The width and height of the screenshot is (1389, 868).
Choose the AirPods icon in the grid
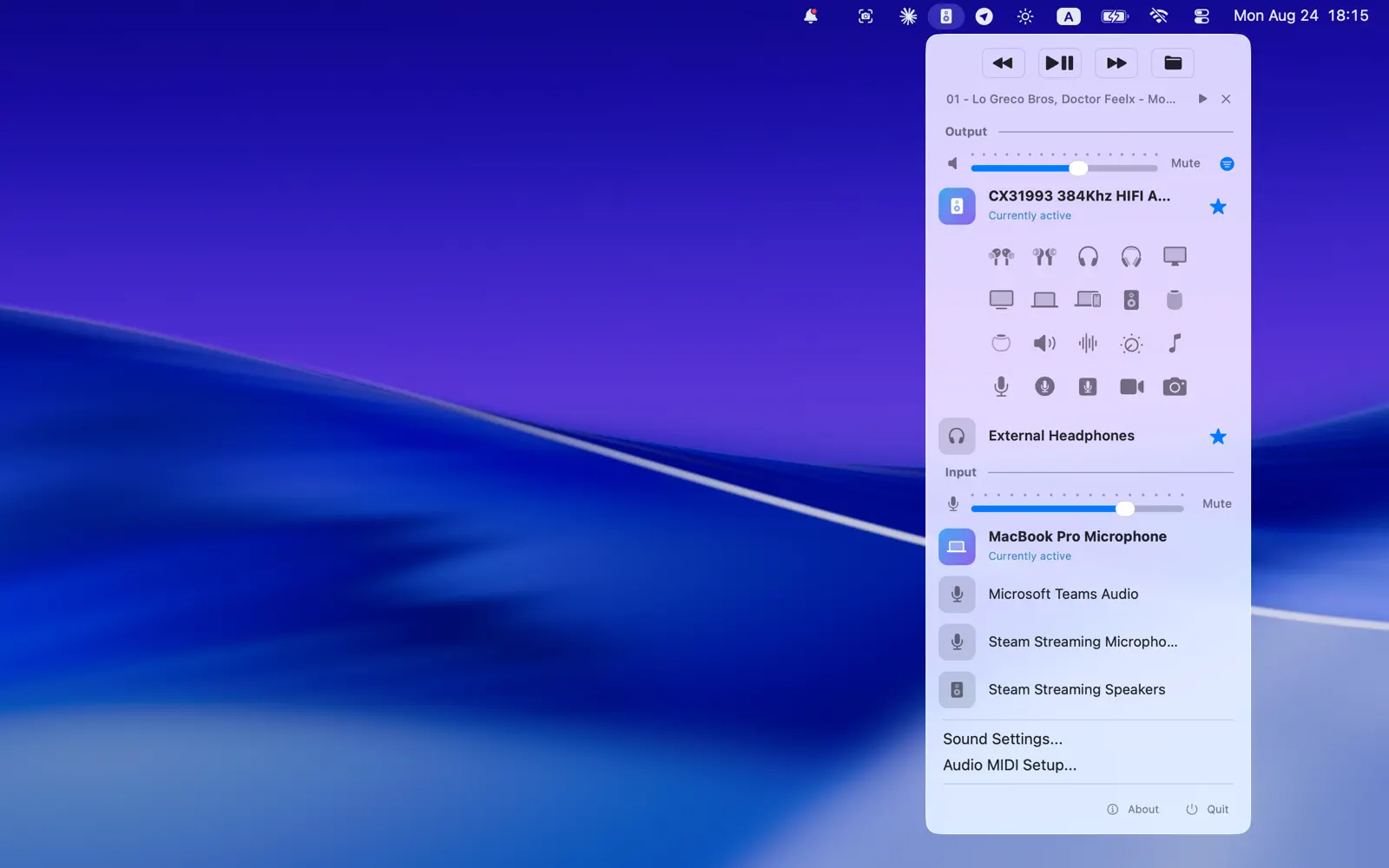[x=1001, y=257]
